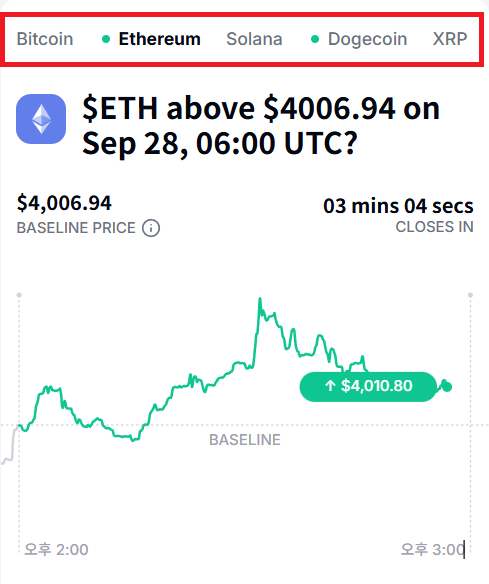
Task: Click the BASELINE PRICE label
Action: click(76, 228)
